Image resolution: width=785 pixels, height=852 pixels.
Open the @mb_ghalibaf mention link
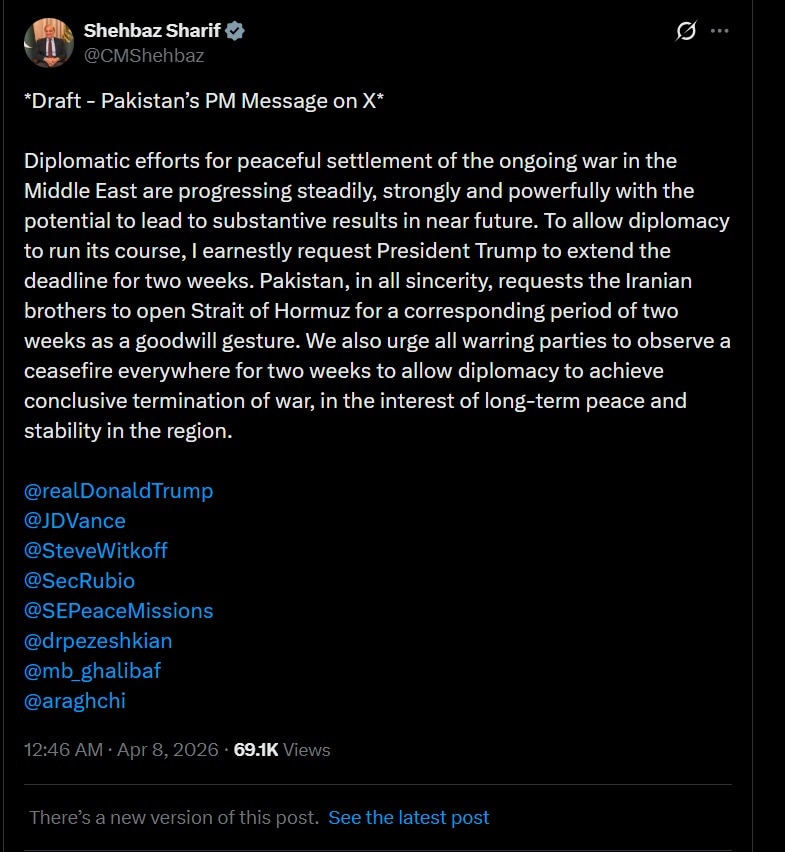point(92,670)
